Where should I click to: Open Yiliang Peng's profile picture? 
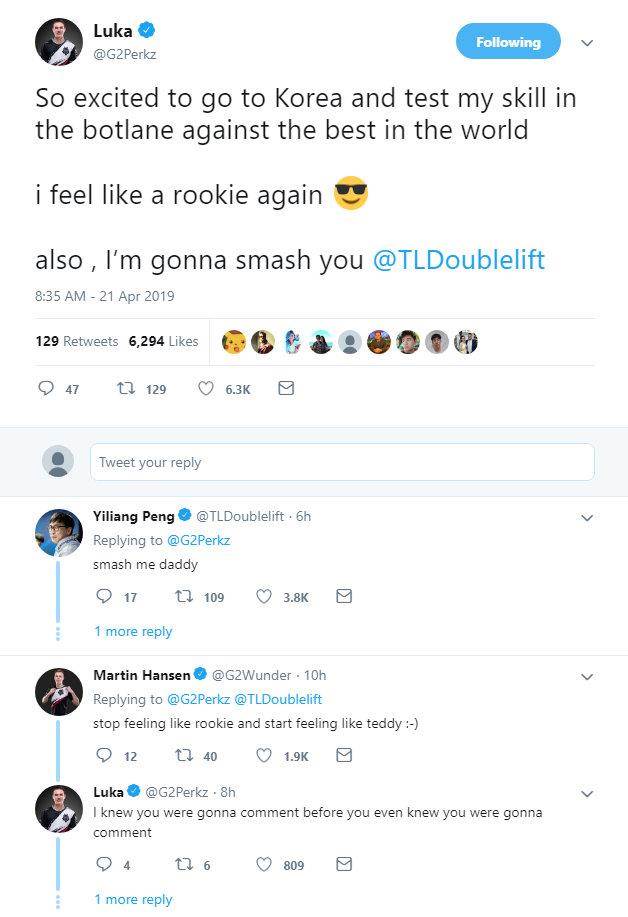click(x=58, y=532)
